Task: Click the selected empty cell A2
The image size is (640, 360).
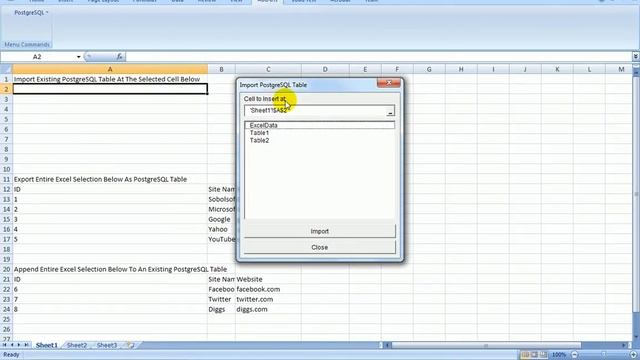Action: pyautogui.click(x=110, y=89)
